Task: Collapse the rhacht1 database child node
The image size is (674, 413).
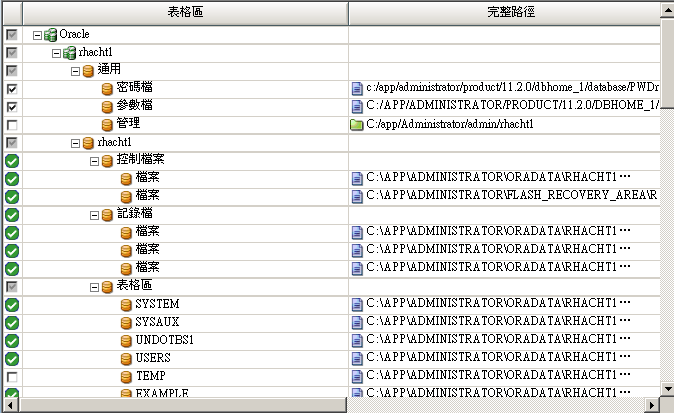Action: 75,143
